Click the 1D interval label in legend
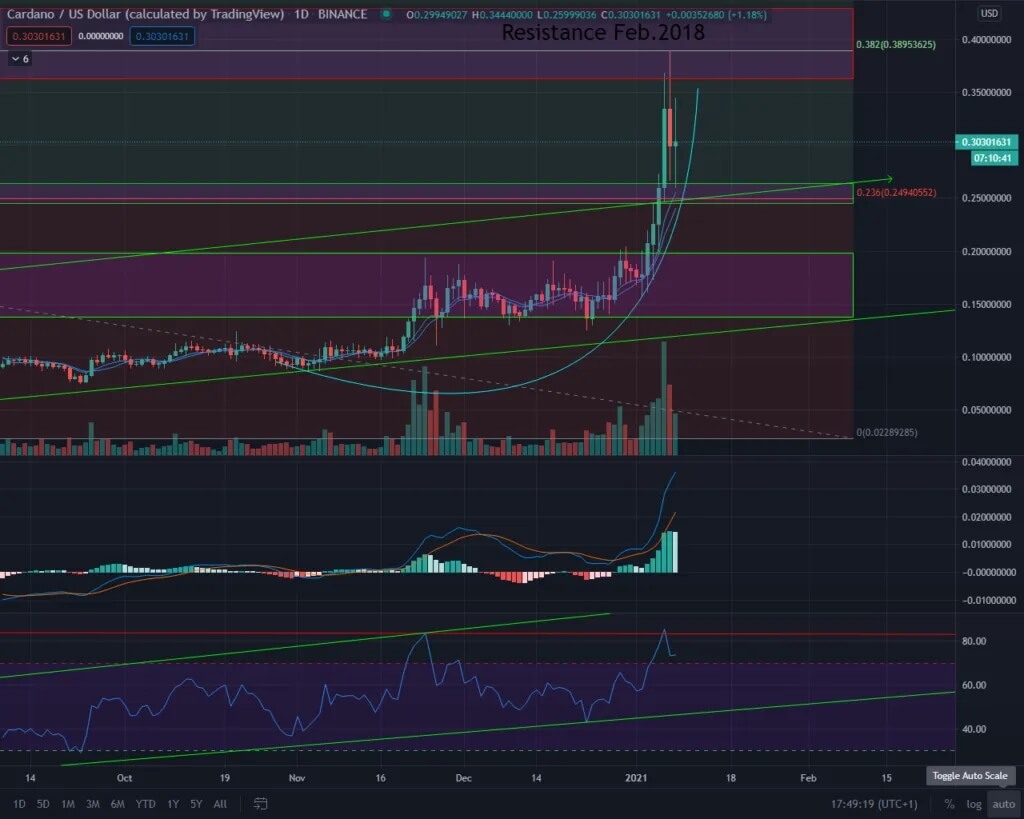The width and height of the screenshot is (1024, 819). pos(301,14)
